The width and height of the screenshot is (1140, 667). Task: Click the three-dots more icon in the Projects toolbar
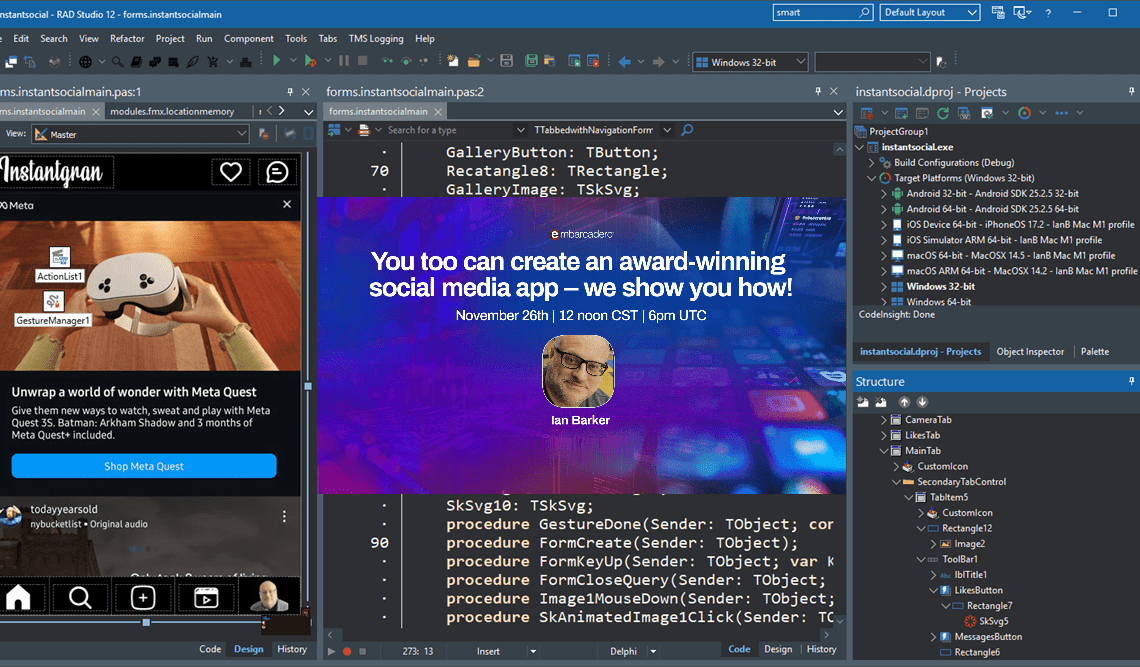click(x=1061, y=113)
